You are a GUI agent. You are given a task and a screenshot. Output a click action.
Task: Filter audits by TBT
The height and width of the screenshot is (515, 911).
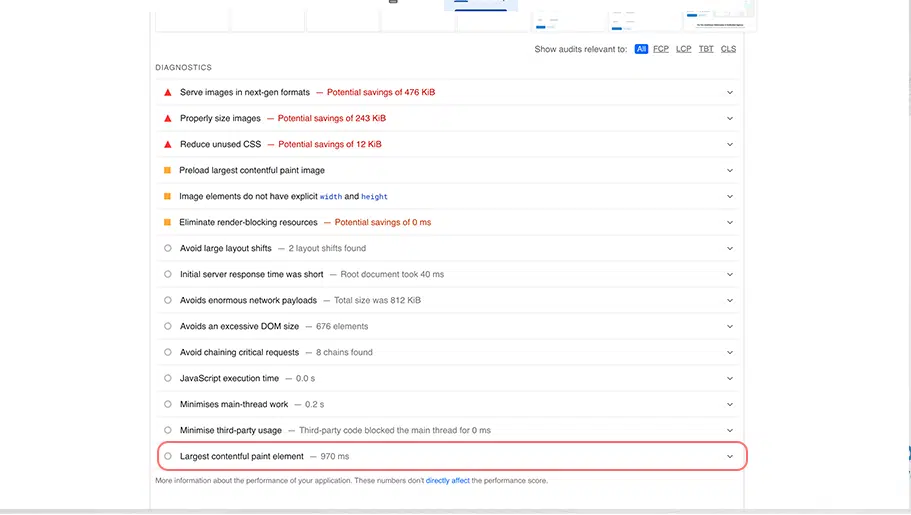tap(706, 49)
